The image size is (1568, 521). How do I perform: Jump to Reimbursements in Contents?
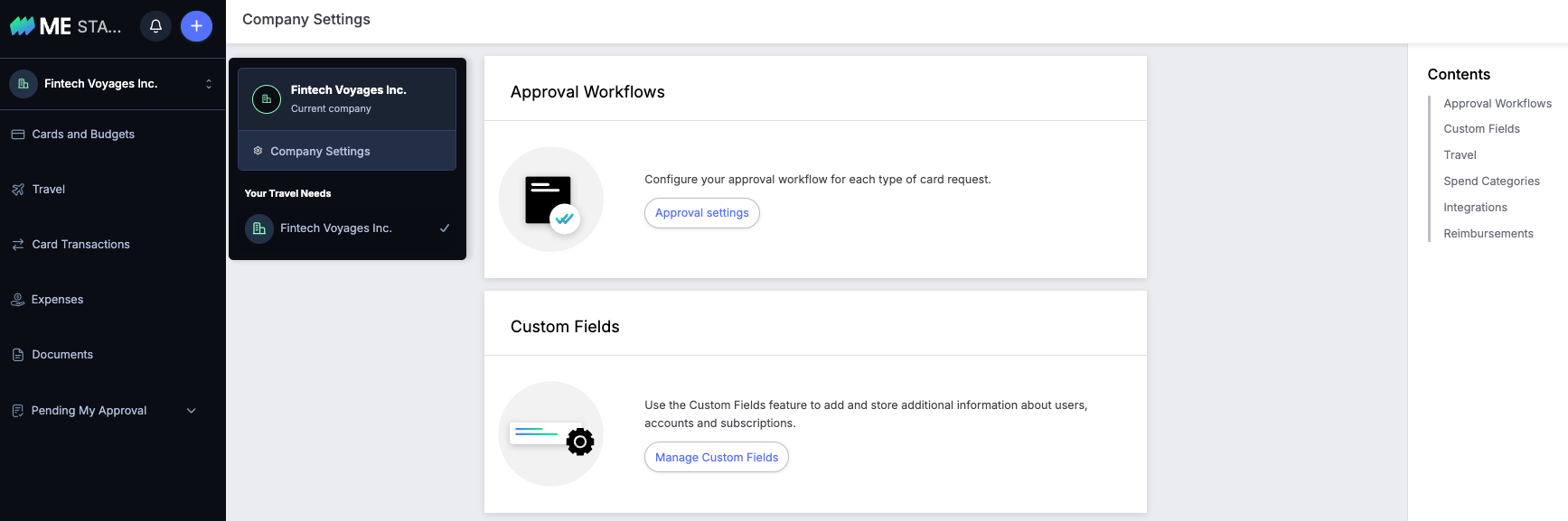[x=1488, y=234]
